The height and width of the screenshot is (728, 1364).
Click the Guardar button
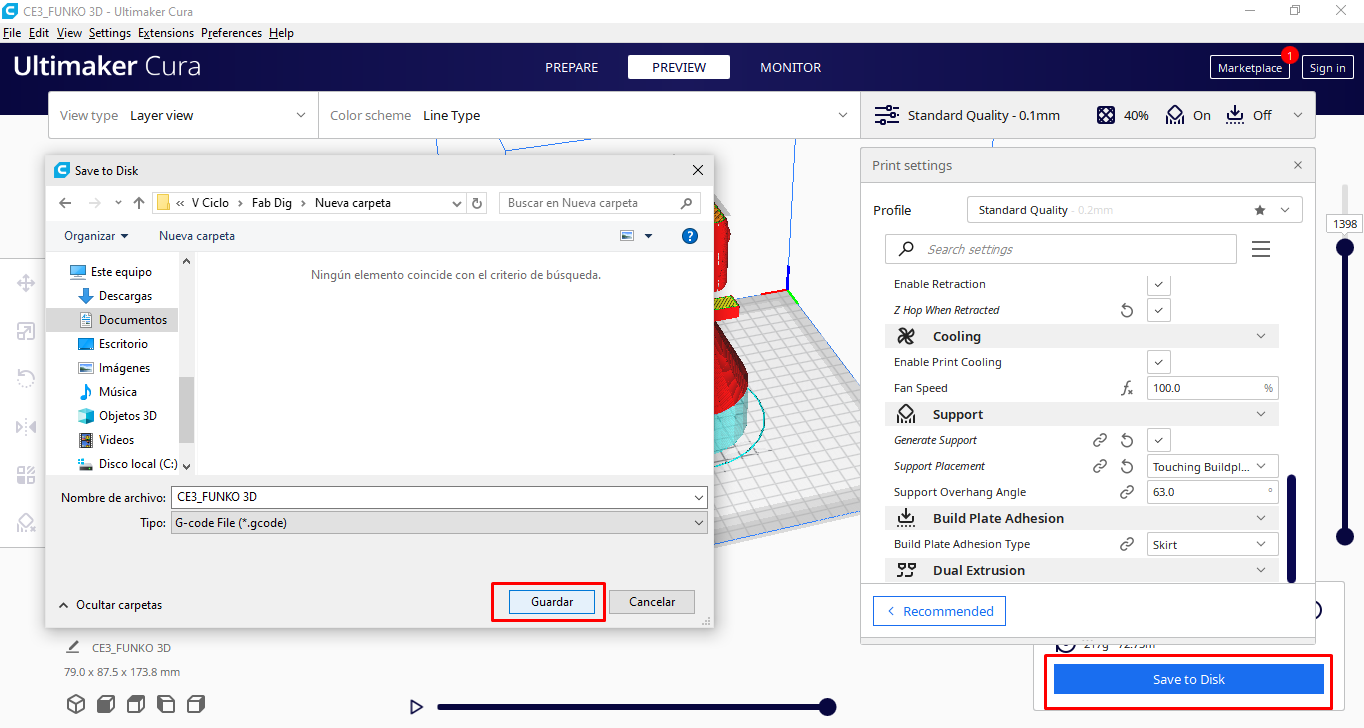tap(552, 602)
